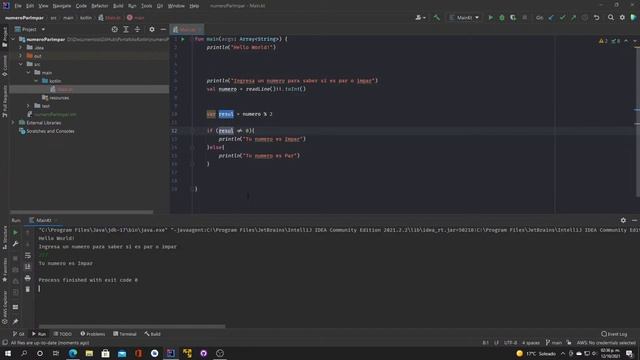Open Search Everywhere magnifier in the top toolbar

(611, 18)
